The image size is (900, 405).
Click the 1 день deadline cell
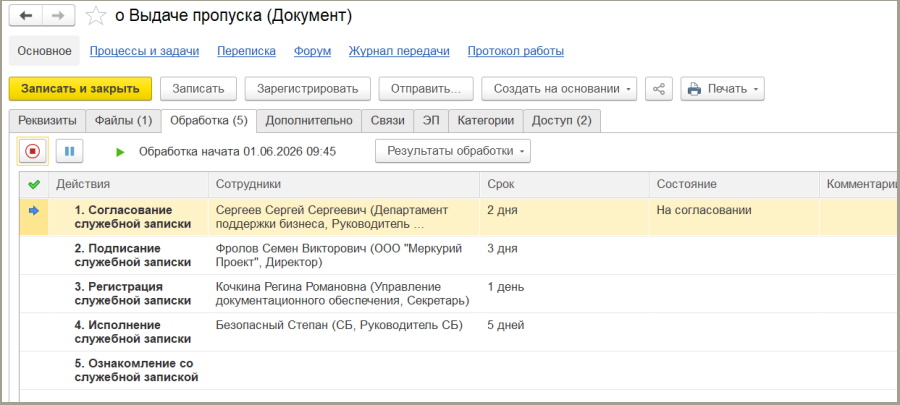tap(565, 294)
